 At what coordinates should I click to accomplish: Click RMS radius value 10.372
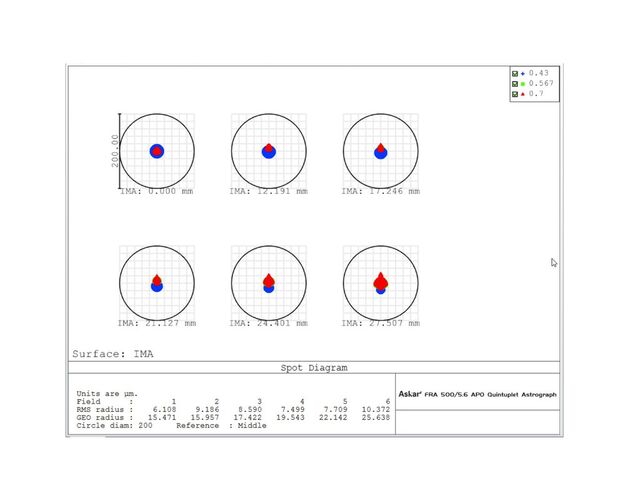(x=376, y=410)
